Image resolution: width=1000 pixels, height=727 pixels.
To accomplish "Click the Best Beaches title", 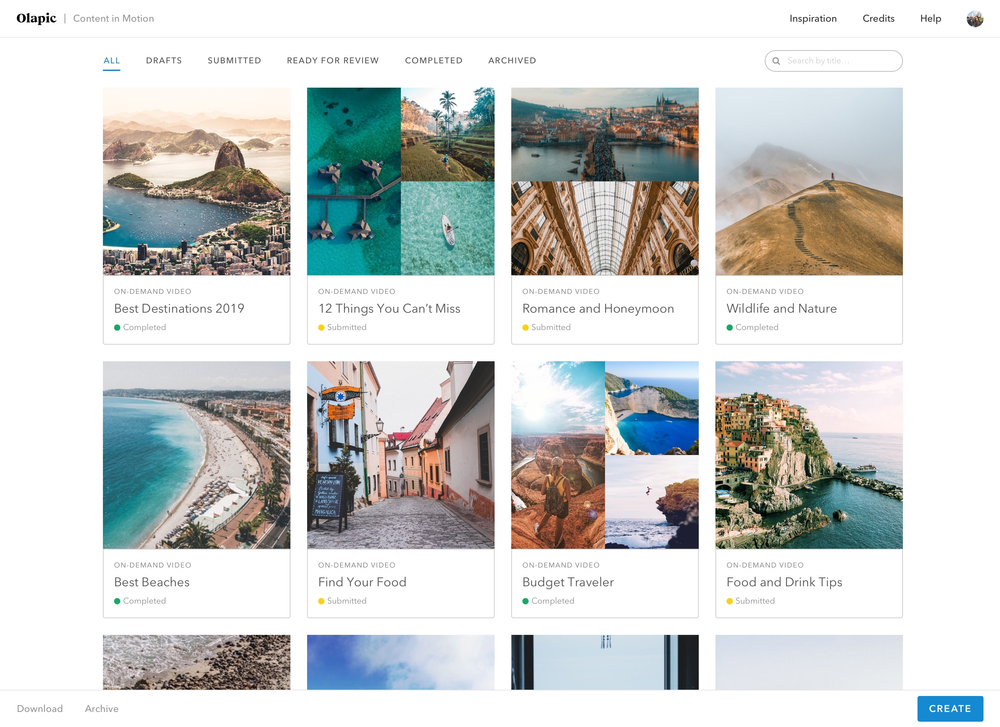I will pos(152,582).
